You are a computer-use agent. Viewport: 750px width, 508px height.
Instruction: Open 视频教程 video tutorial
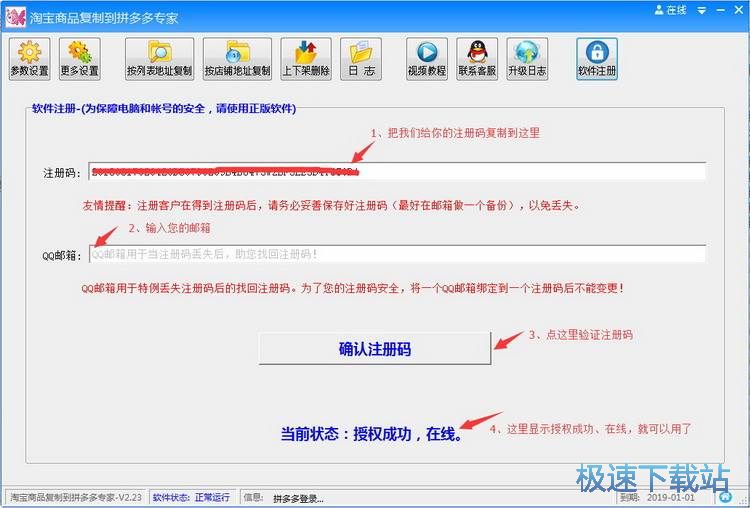(x=427, y=59)
